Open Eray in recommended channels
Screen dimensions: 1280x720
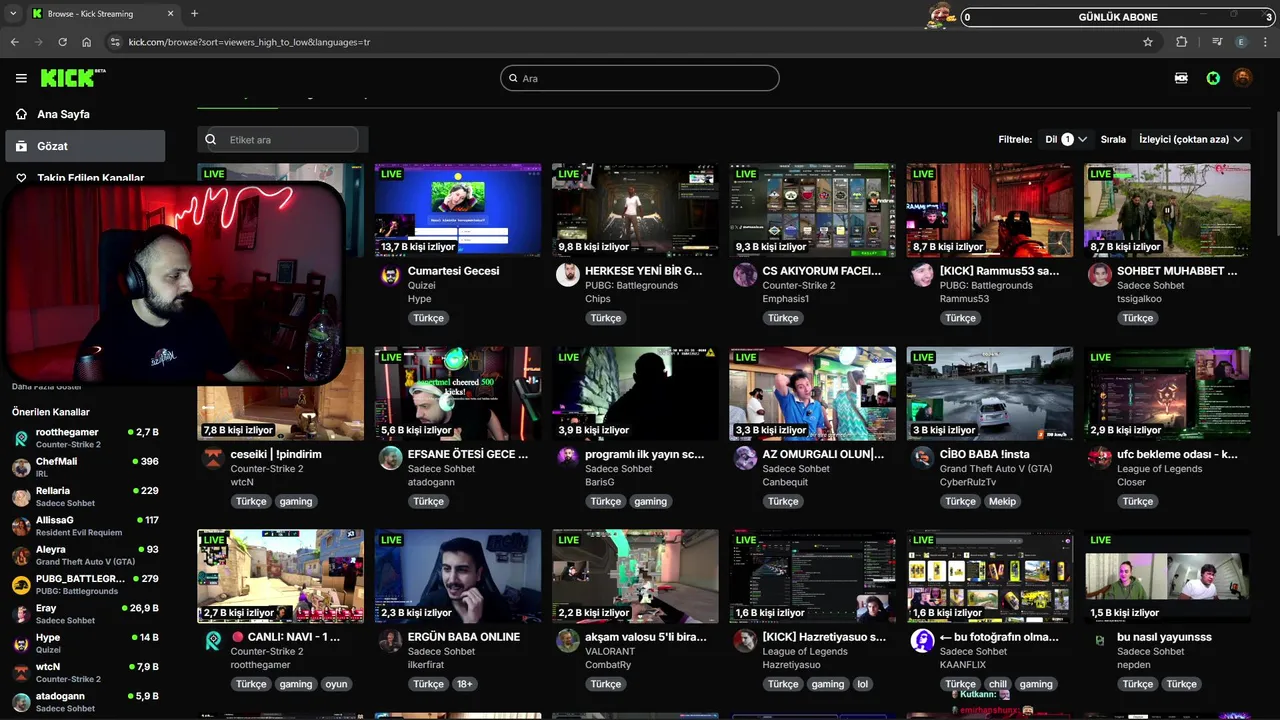point(85,614)
